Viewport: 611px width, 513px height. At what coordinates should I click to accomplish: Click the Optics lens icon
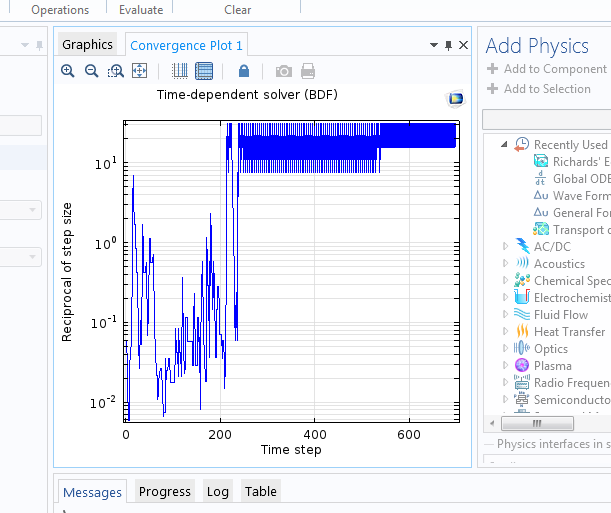(522, 348)
